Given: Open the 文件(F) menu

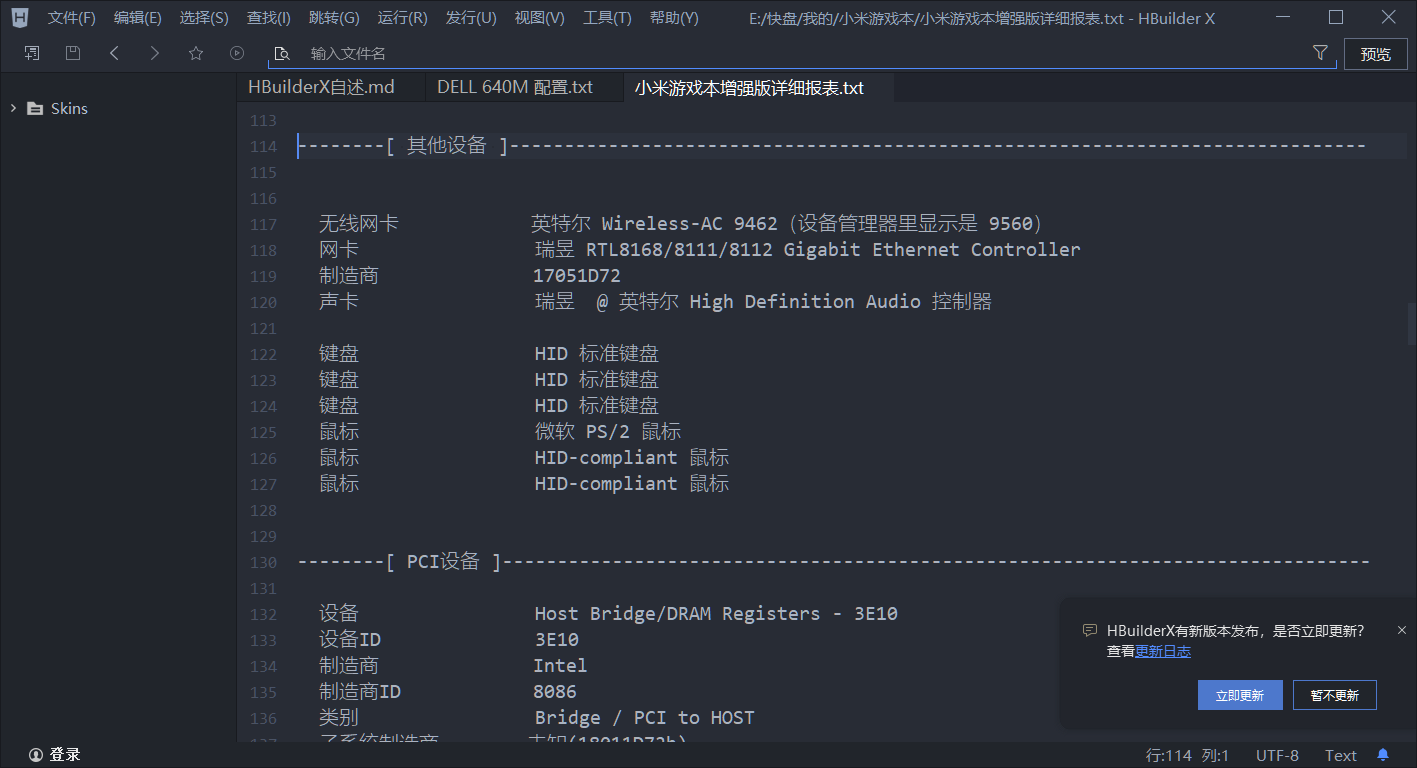Looking at the screenshot, I should 72,18.
